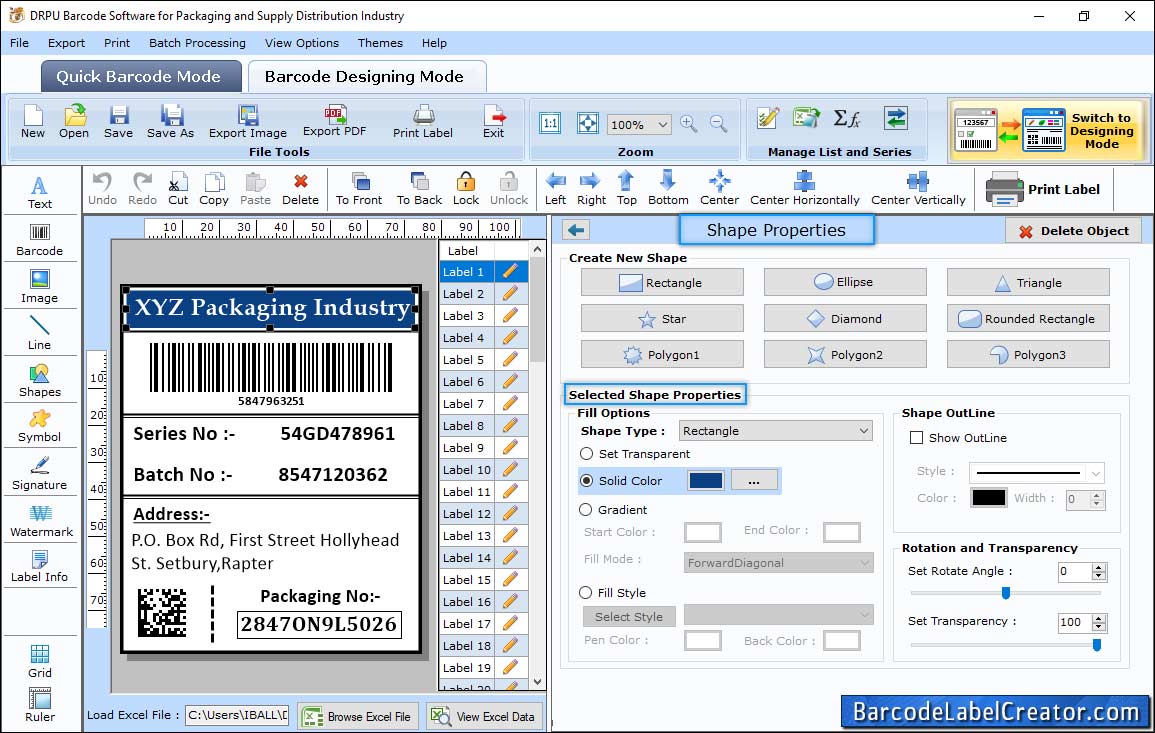Click the To Front icon
The image size is (1155, 733).
coord(359,189)
